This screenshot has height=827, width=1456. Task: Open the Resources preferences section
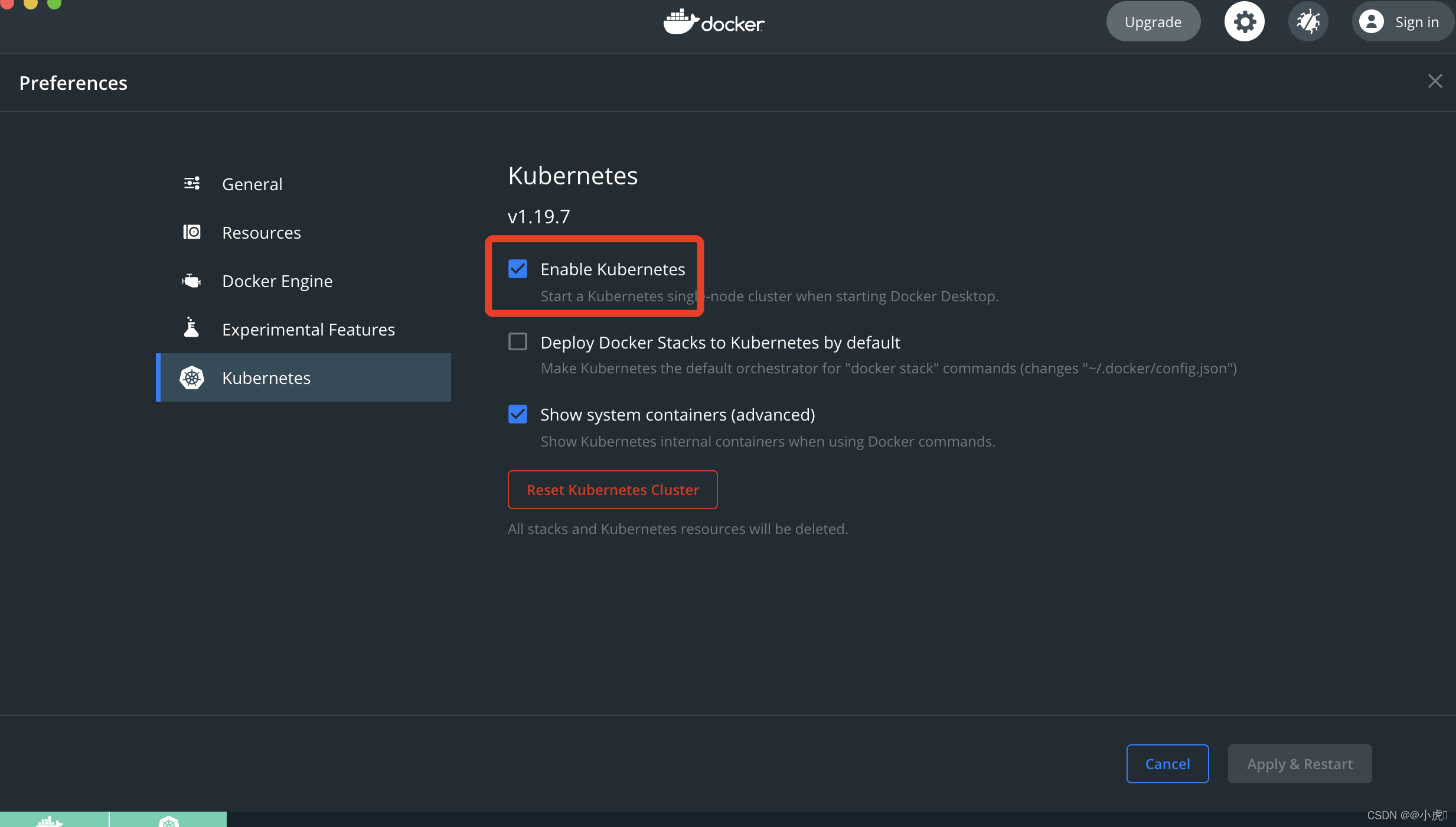pyautogui.click(x=262, y=233)
